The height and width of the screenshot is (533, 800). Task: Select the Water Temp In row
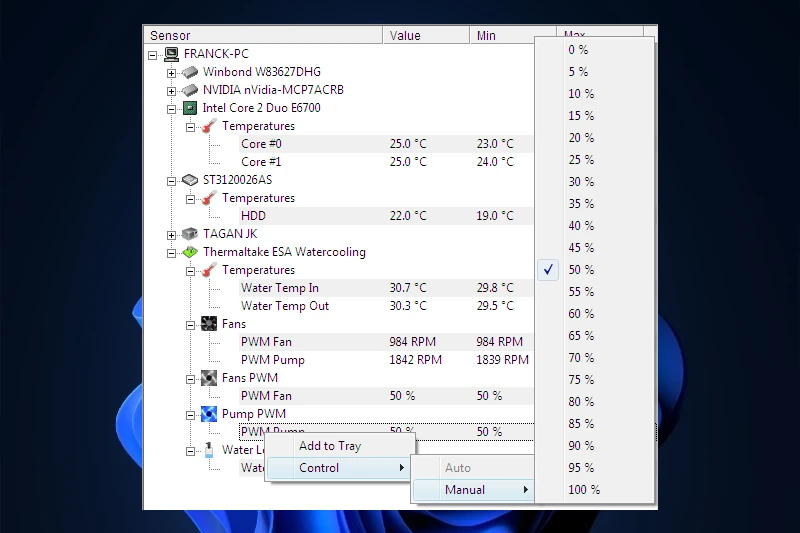386,288
